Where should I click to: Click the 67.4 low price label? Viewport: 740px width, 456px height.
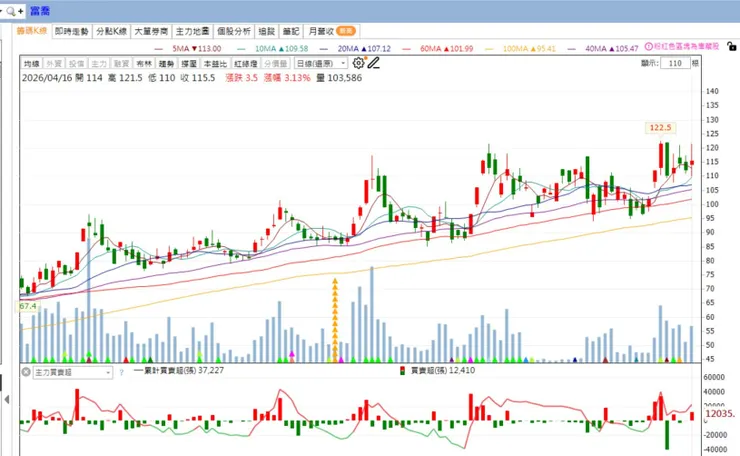(28, 306)
